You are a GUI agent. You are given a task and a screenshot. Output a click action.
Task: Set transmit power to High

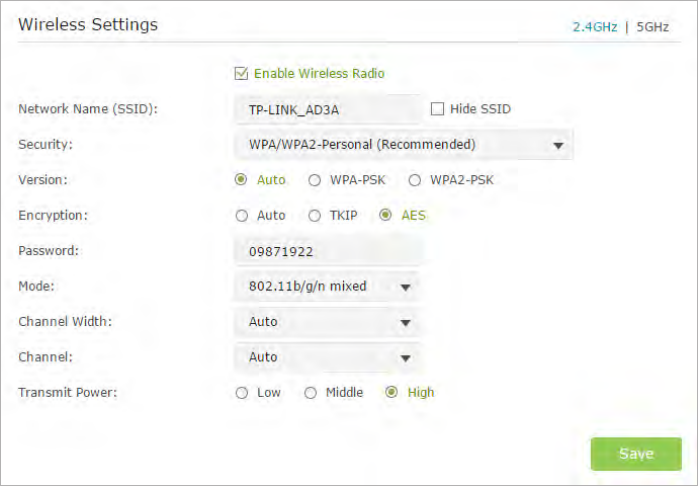coord(391,393)
